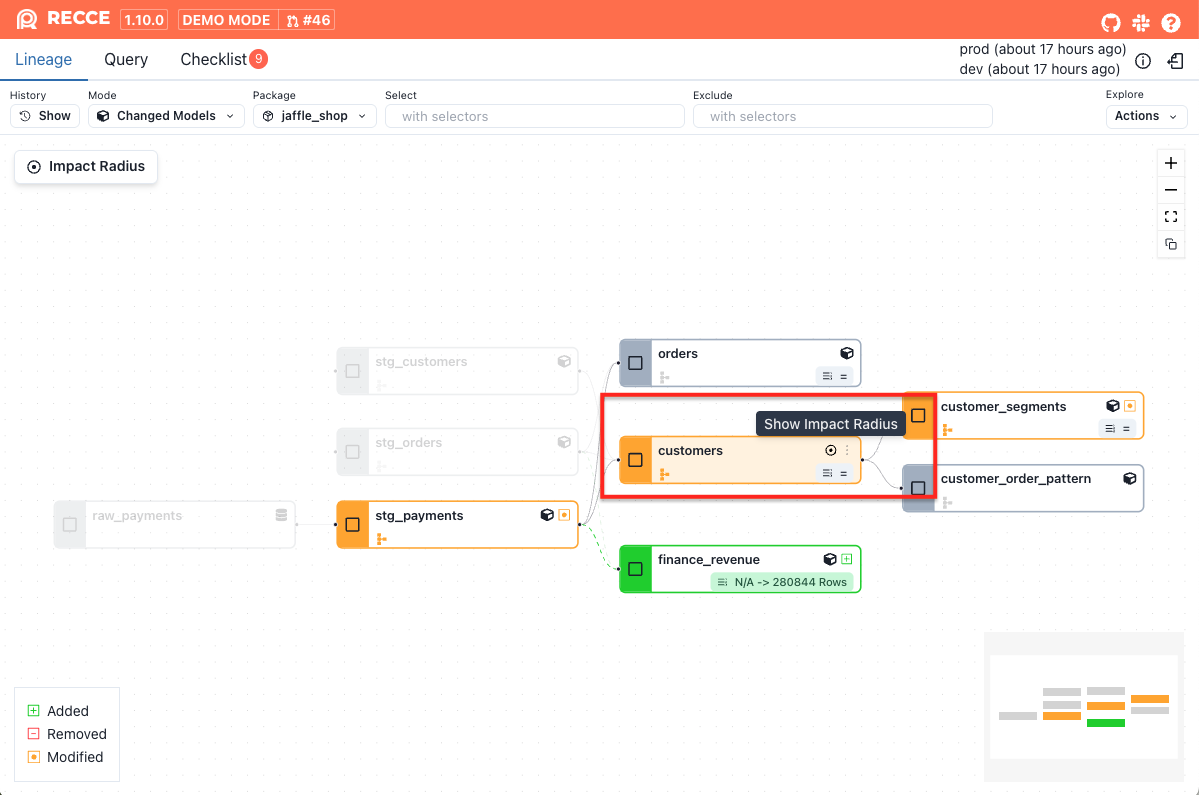
Task: Open the Slack community icon
Action: click(1141, 22)
